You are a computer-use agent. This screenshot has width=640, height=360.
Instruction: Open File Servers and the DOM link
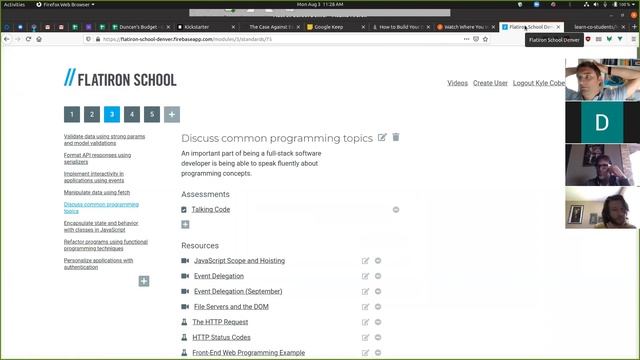click(x=231, y=307)
